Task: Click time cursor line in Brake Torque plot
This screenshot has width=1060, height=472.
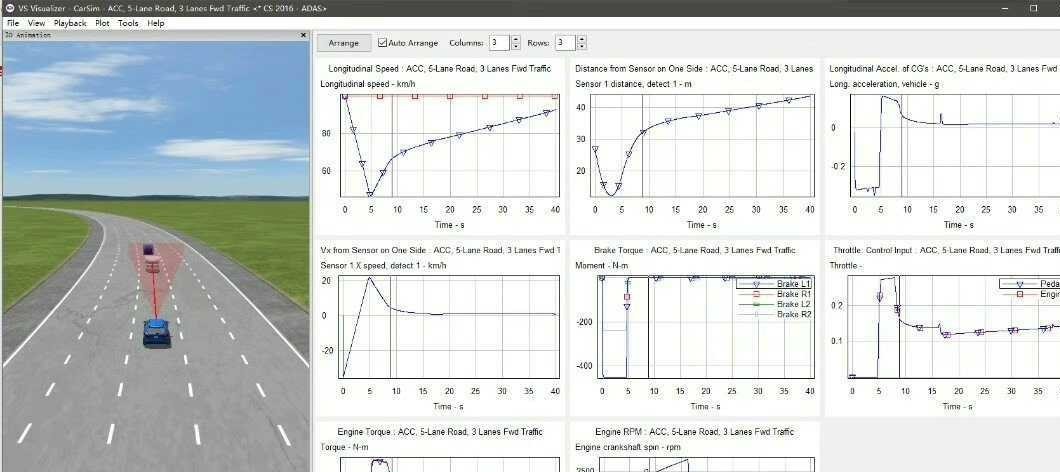Action: (x=648, y=327)
